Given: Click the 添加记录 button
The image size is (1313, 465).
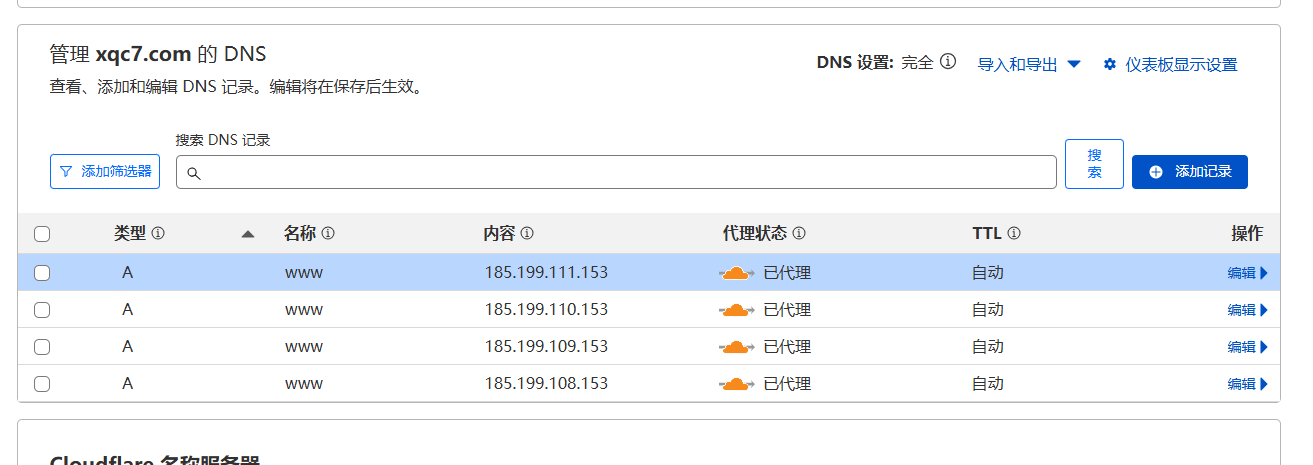Looking at the screenshot, I should point(1189,172).
